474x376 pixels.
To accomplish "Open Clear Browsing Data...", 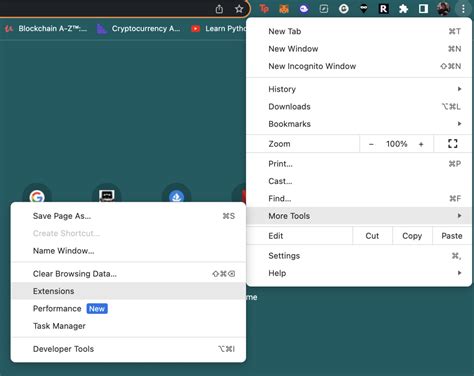I will click(x=129, y=274).
